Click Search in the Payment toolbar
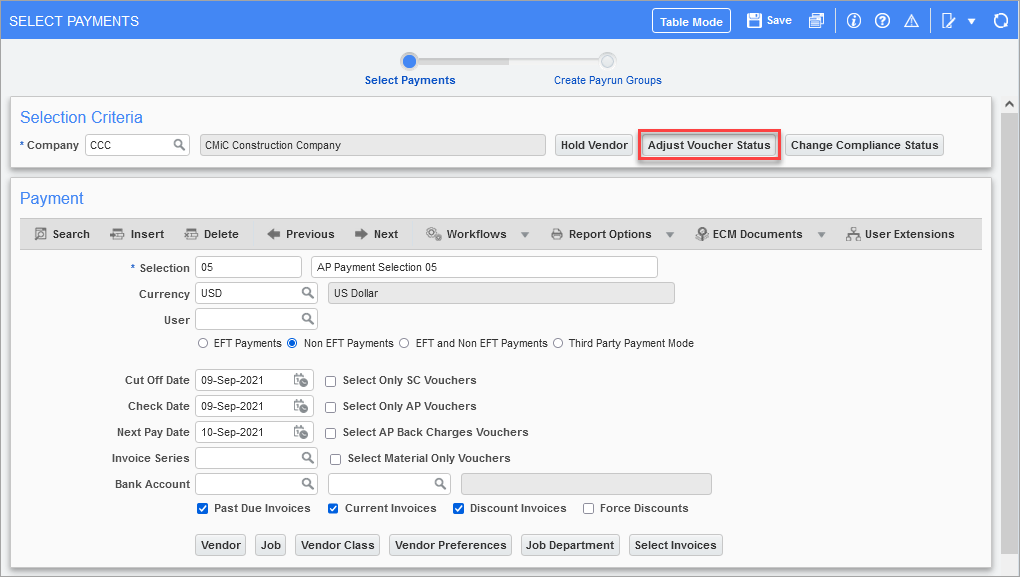1020x577 pixels. (62, 234)
